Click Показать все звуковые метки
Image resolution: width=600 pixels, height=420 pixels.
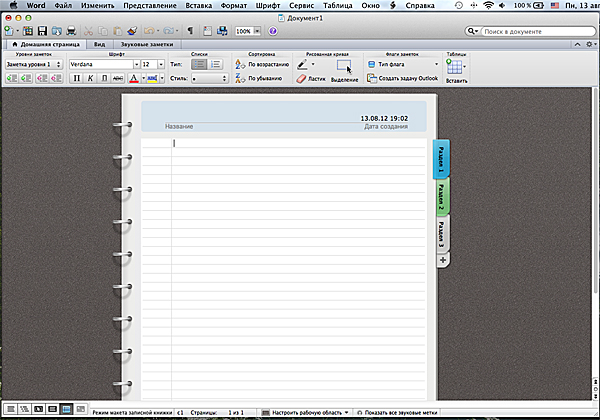click(402, 411)
